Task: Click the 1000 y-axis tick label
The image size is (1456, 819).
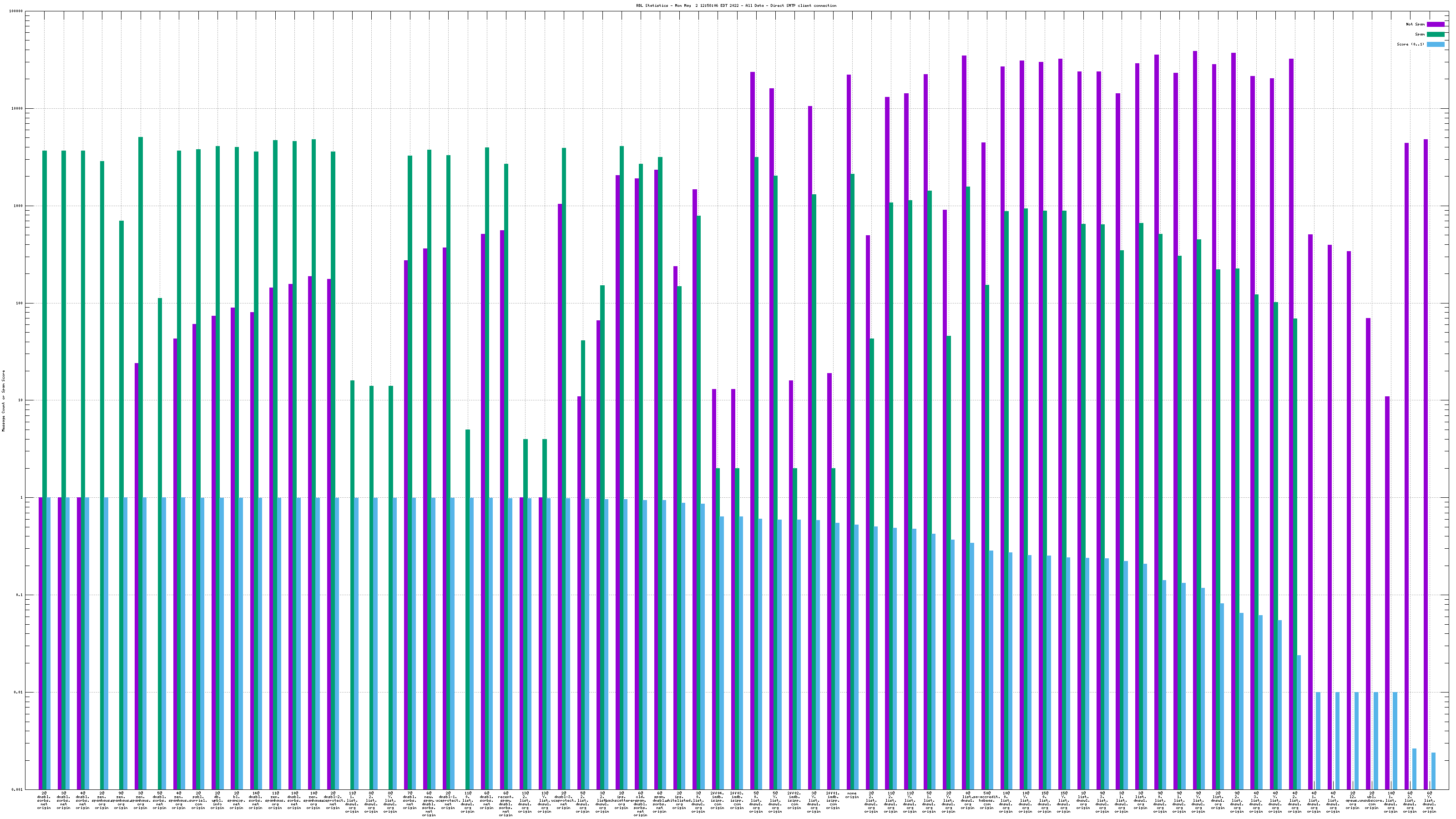Action: coord(19,206)
